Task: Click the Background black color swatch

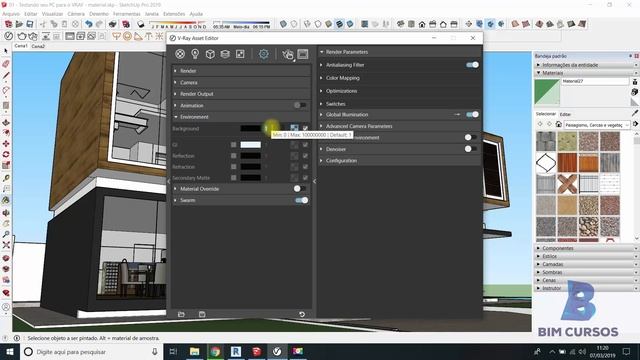Action: coord(250,128)
